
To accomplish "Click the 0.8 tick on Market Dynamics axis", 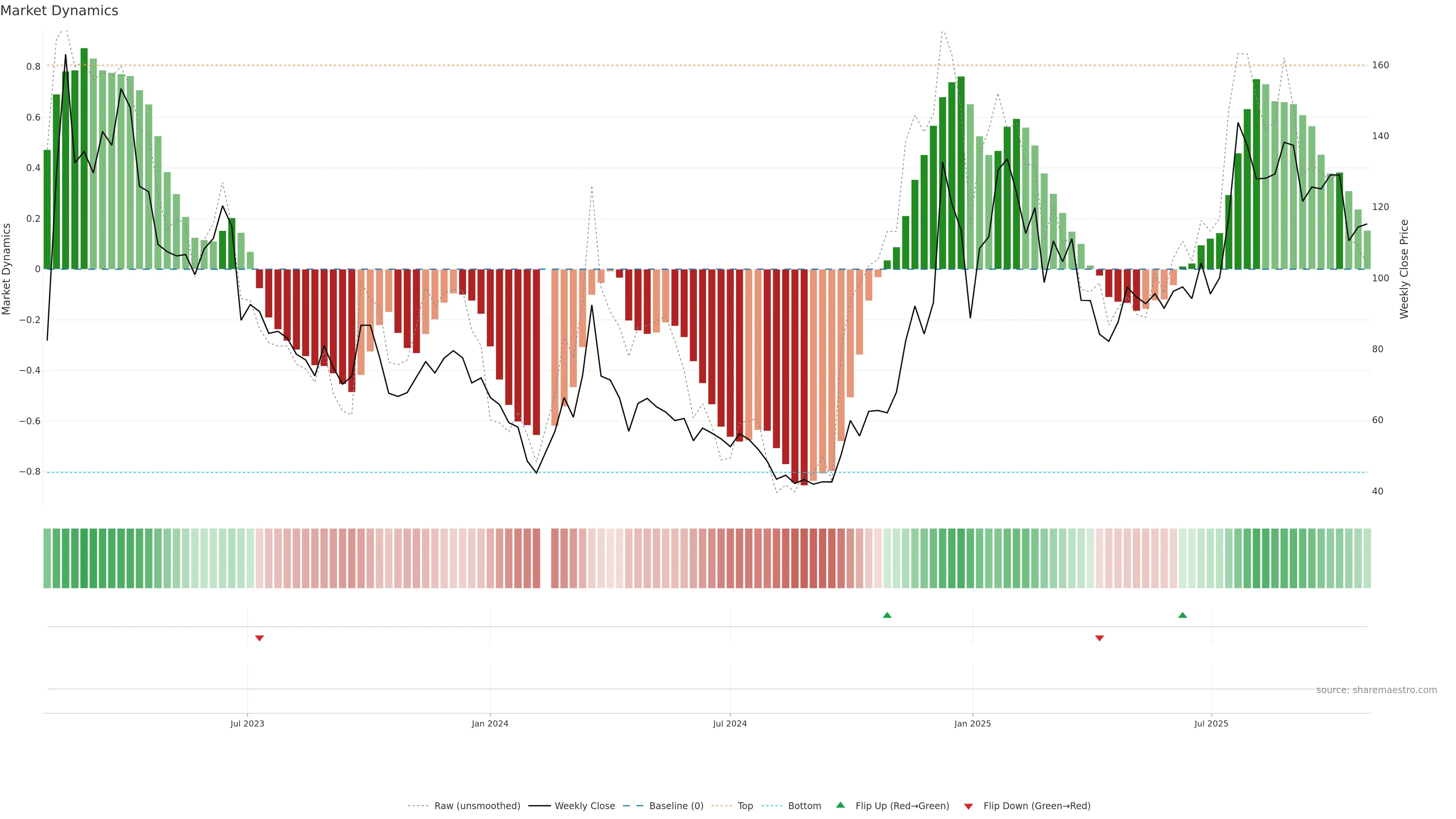I will [33, 67].
